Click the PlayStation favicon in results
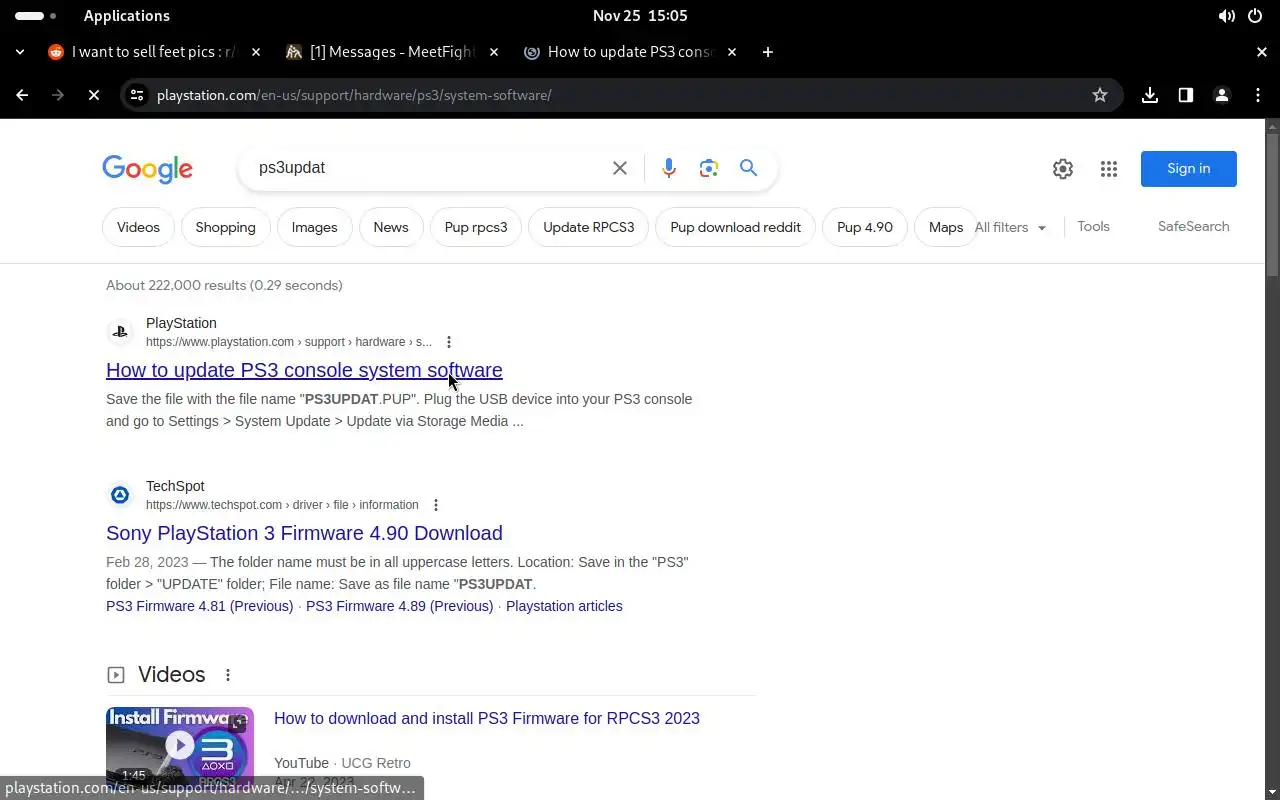 120,331
